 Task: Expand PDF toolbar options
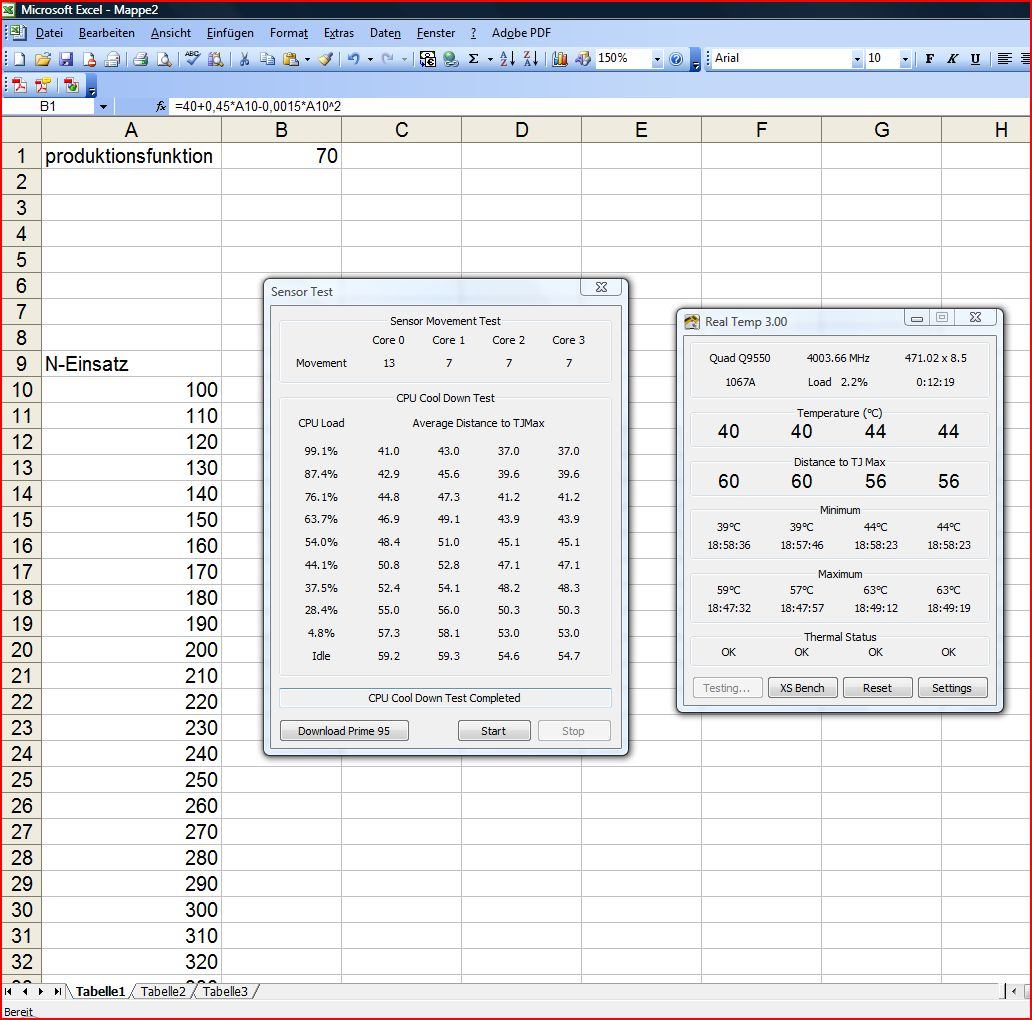[x=92, y=86]
